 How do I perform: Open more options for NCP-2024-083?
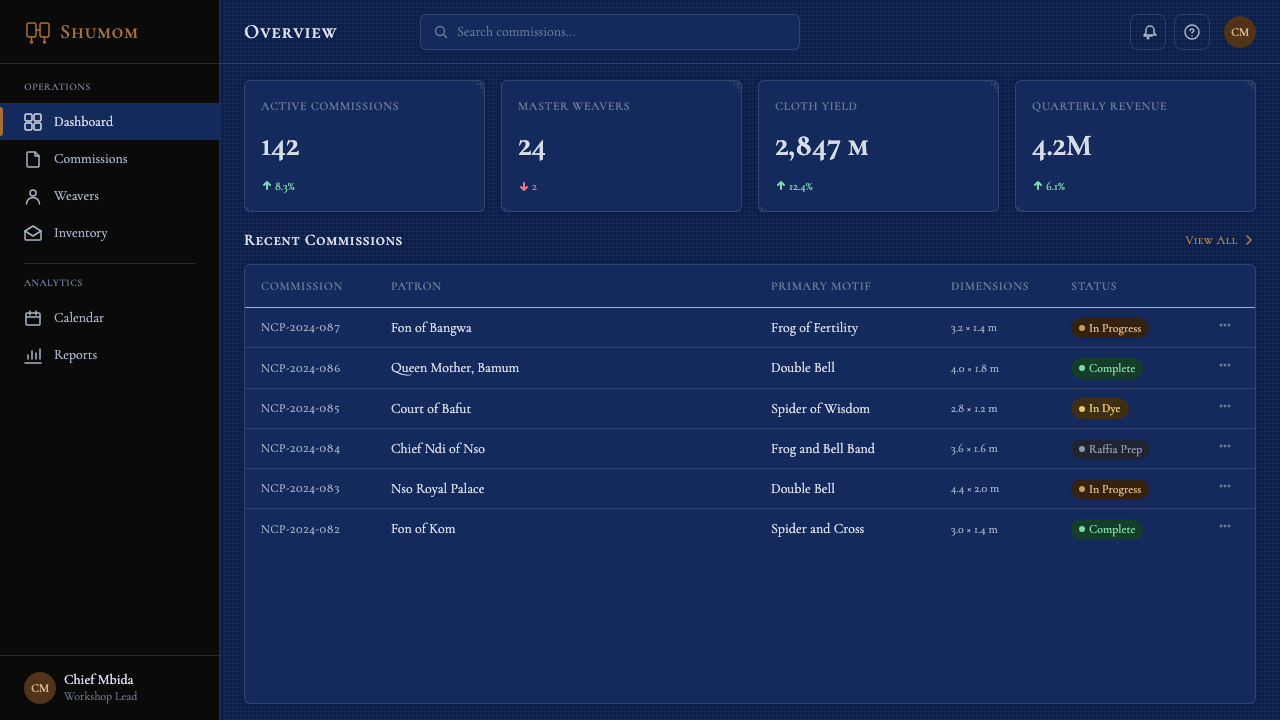(x=1225, y=486)
